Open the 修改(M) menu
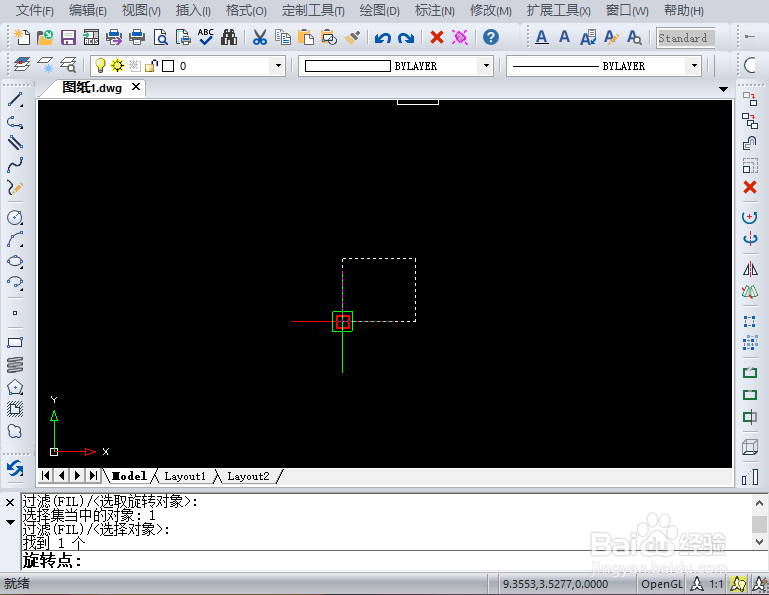 click(490, 10)
